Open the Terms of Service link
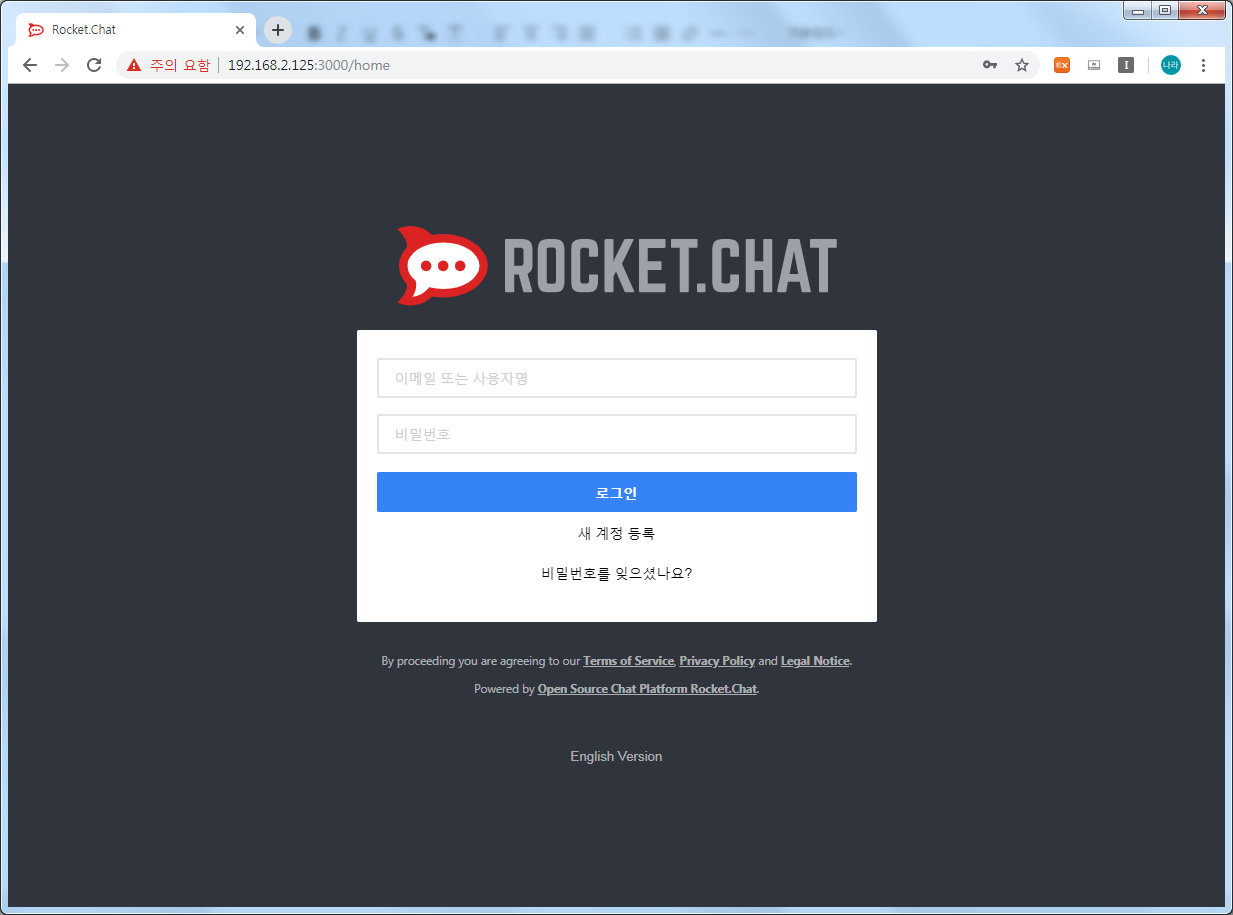Image resolution: width=1233 pixels, height=915 pixels. pyautogui.click(x=628, y=661)
